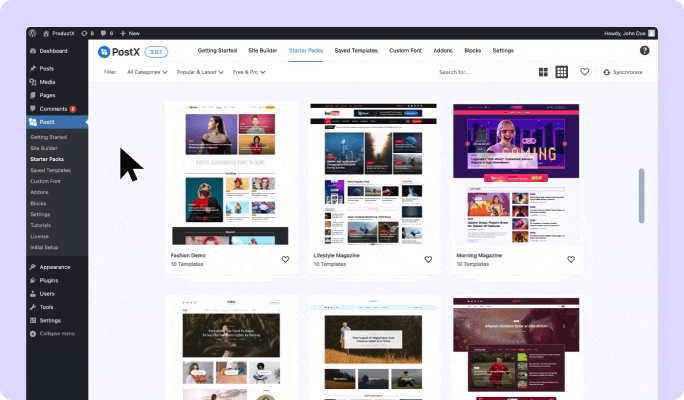
Task: Open Pages in the sidebar
Action: [x=57, y=95]
